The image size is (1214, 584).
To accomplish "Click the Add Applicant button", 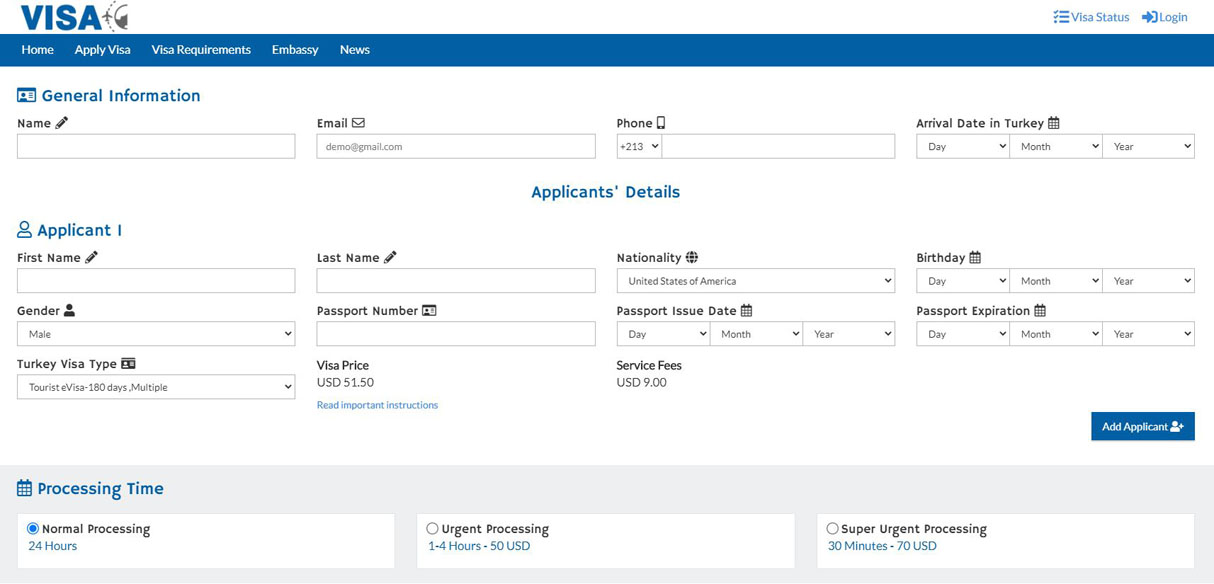I will pos(1143,426).
